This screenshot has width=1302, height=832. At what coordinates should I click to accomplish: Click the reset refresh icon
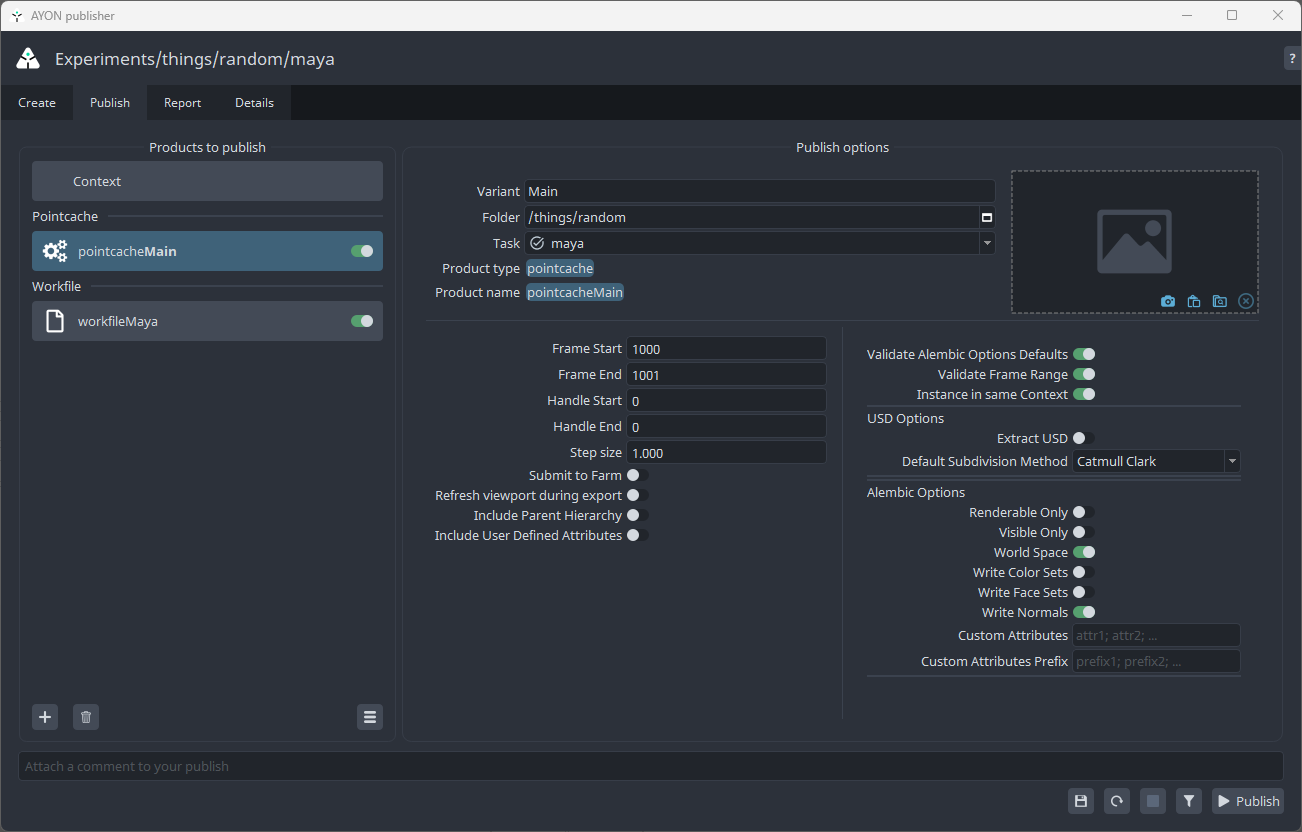[1117, 801]
